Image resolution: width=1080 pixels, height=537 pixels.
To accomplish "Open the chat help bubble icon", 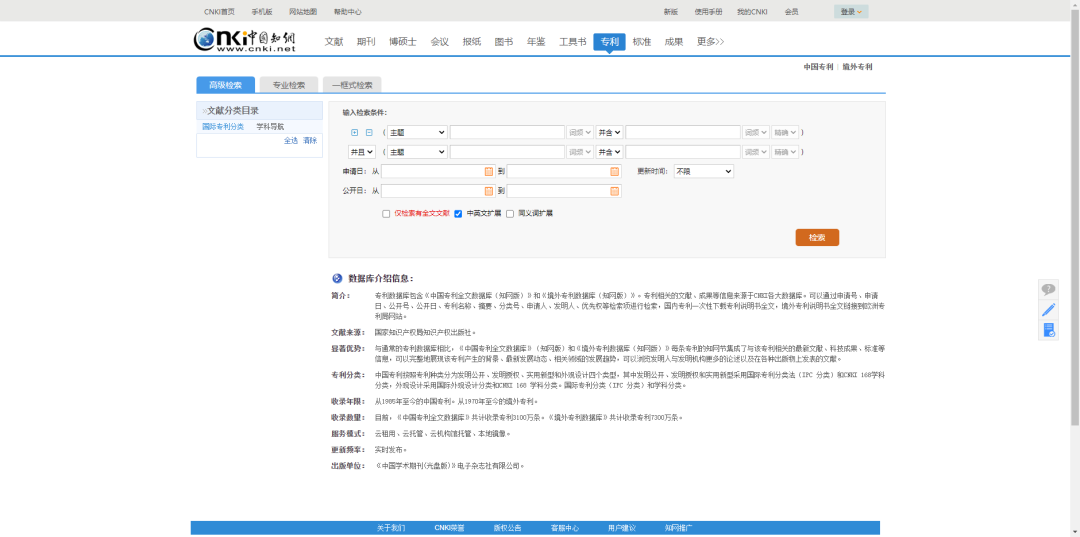I will pos(1048,289).
